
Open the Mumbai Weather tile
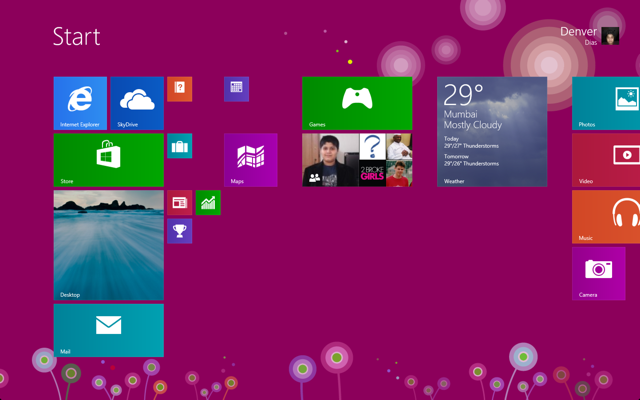(x=492, y=131)
